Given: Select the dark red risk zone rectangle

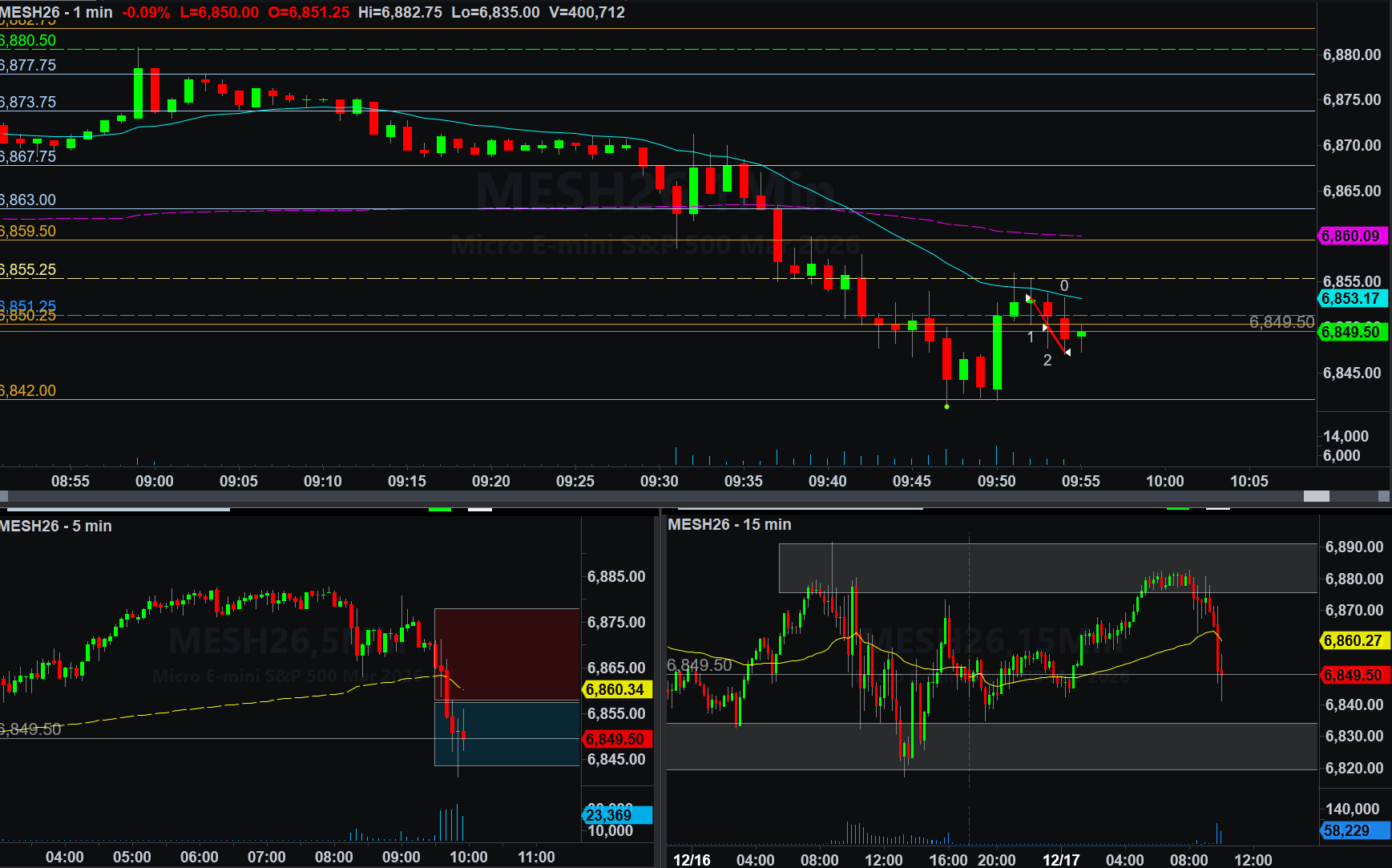Looking at the screenshot, I should (506, 653).
